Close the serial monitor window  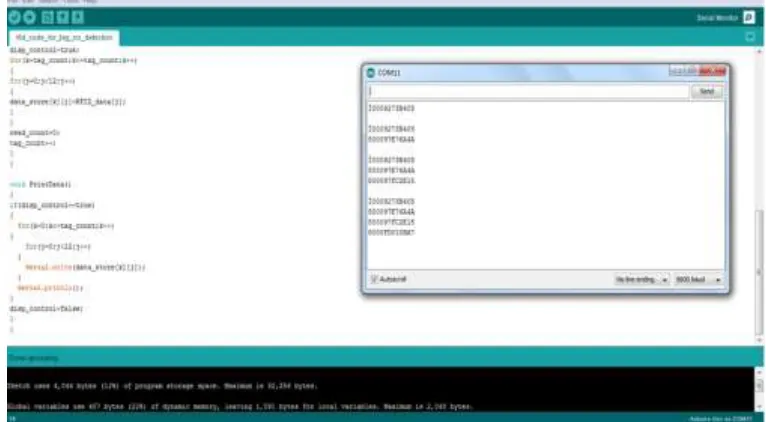click(712, 71)
